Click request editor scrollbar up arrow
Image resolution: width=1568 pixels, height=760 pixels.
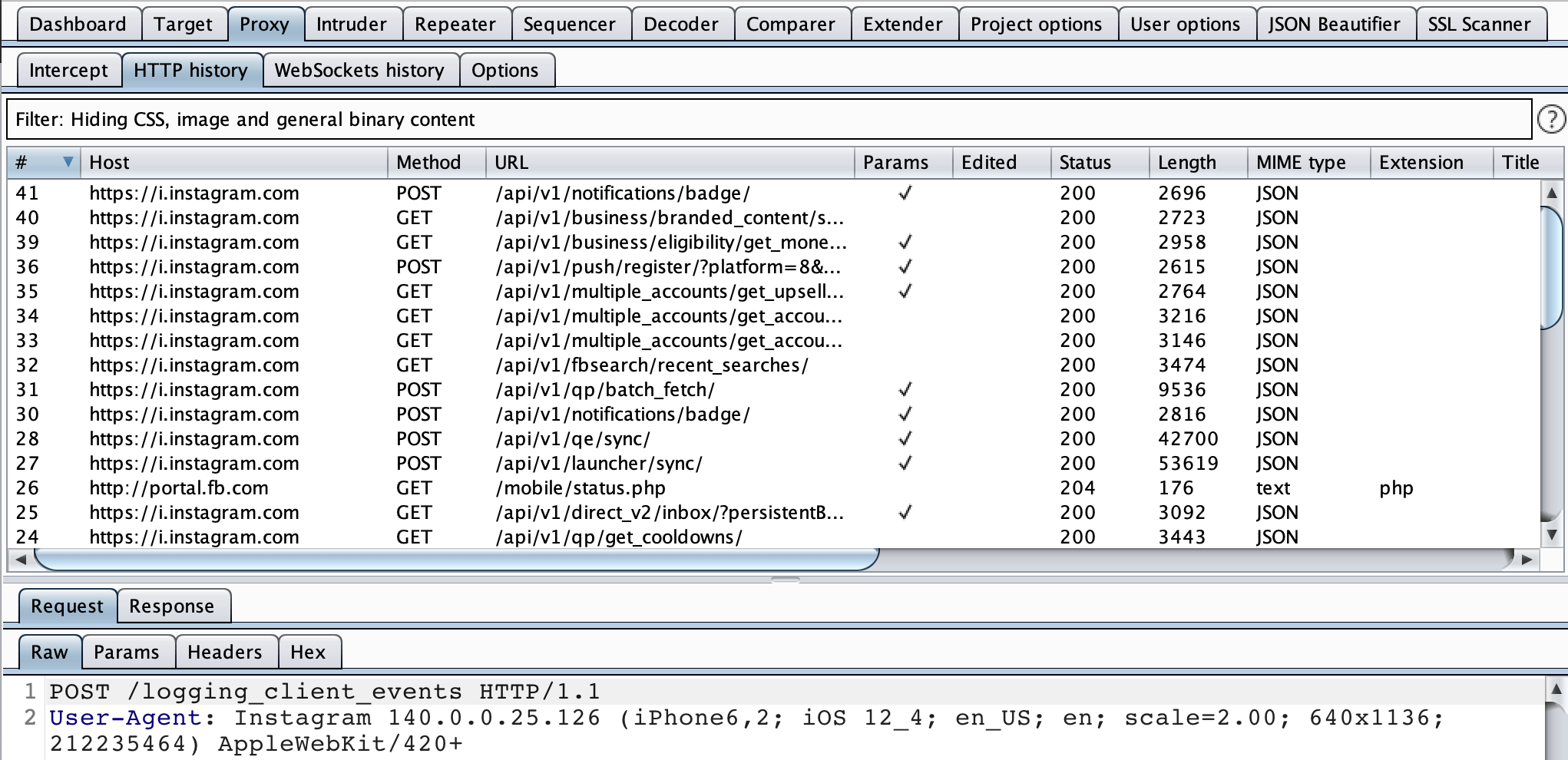click(1556, 689)
